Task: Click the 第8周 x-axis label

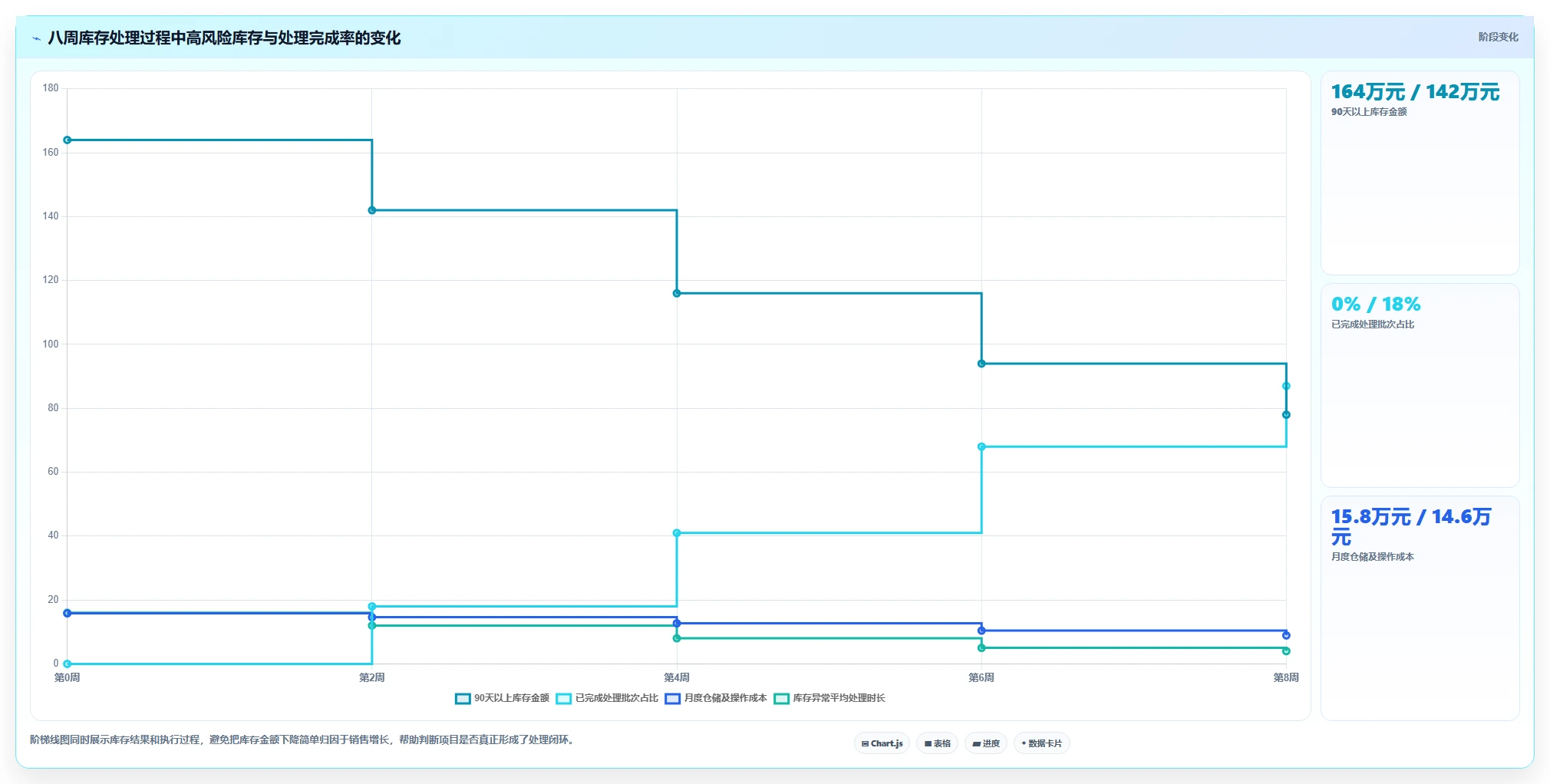Action: [x=1286, y=677]
